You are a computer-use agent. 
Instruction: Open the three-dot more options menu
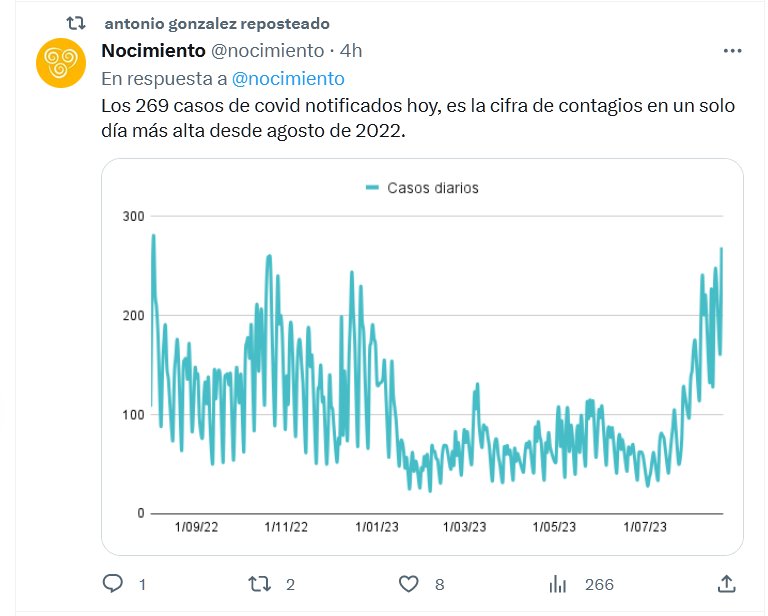pyautogui.click(x=731, y=50)
